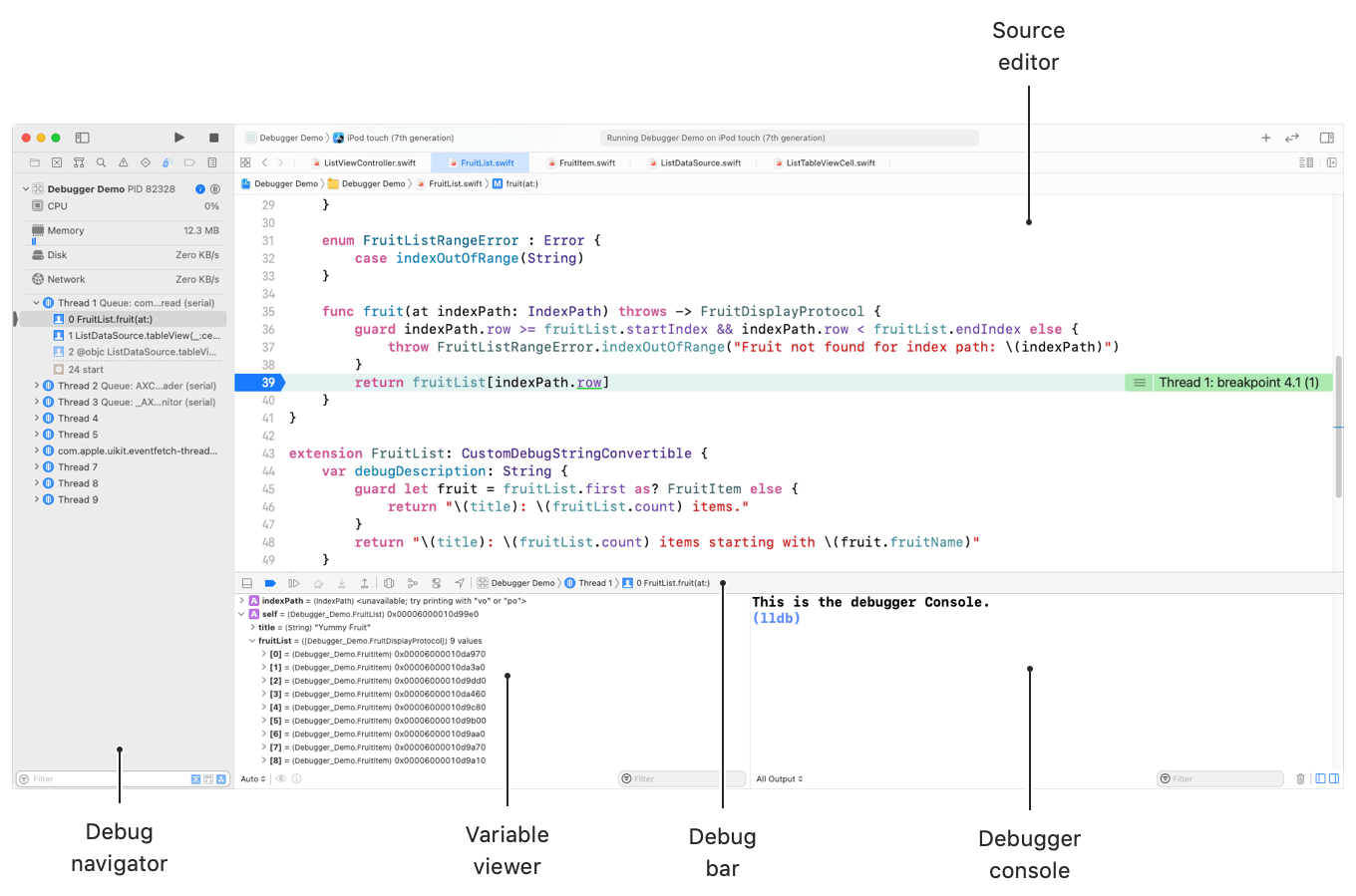Expand the fruitList variable entry
Image resolution: width=1356 pixels, height=896 pixels.
point(251,640)
